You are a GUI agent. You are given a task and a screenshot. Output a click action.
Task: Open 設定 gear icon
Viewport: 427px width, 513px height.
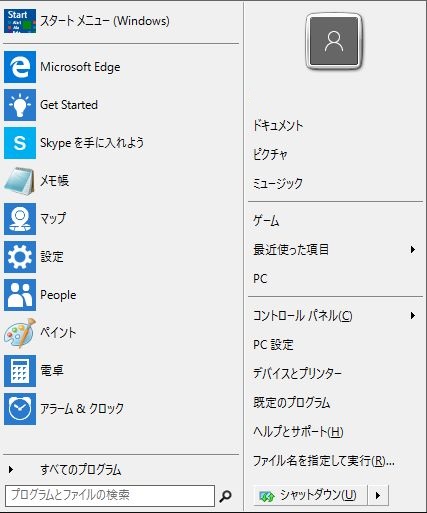(20, 257)
